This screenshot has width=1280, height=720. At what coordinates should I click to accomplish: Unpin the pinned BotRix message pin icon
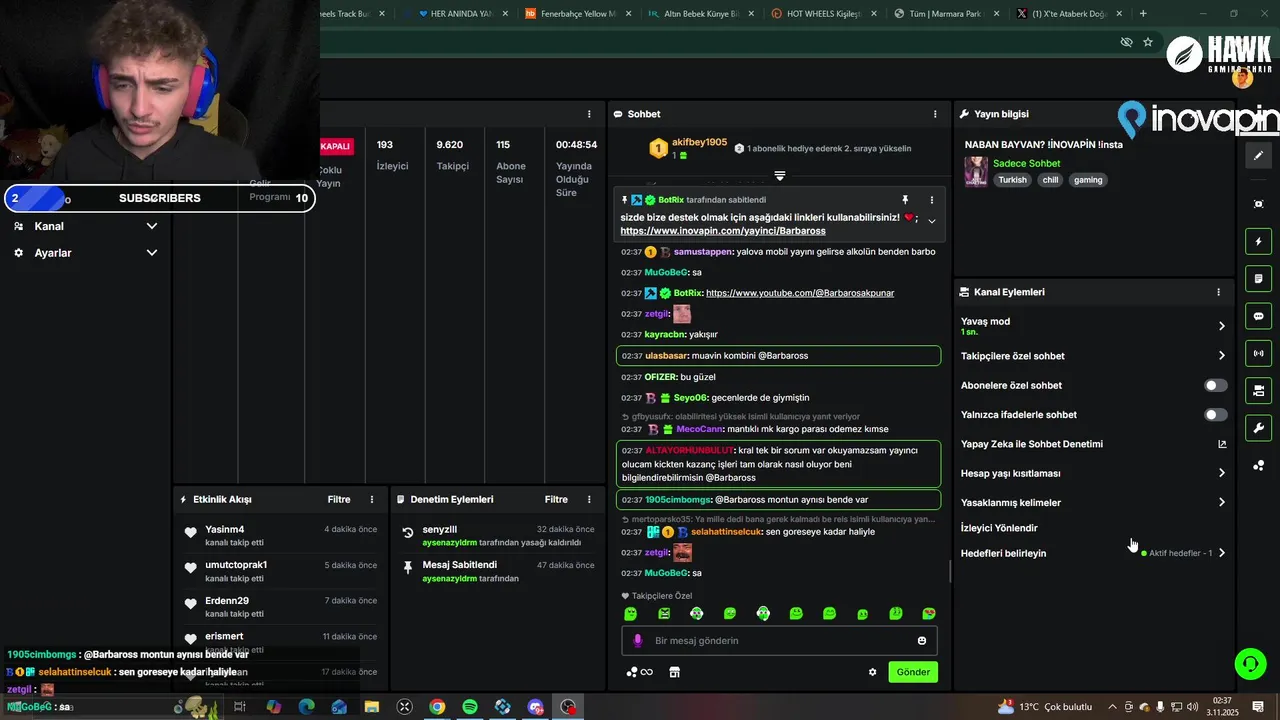click(905, 200)
